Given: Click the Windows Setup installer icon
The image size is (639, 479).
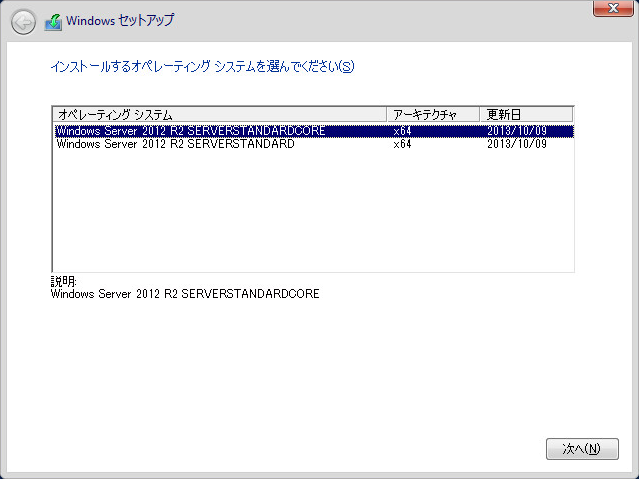Looking at the screenshot, I should click(x=53, y=22).
